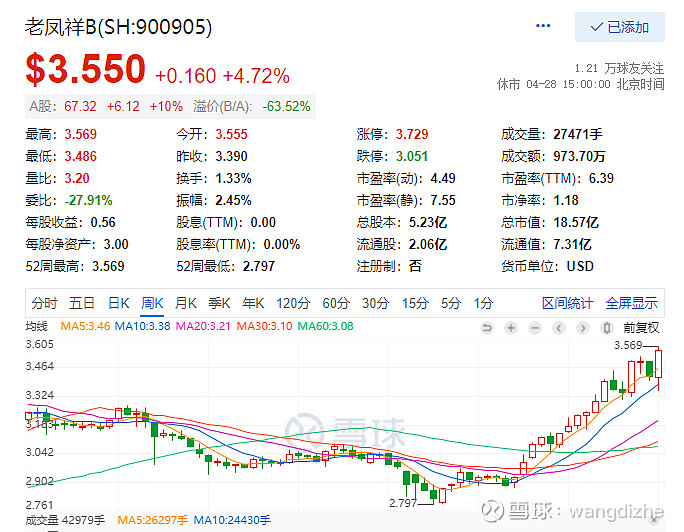
Task: Click the 3.569 high marker on chart
Action: coord(628,345)
